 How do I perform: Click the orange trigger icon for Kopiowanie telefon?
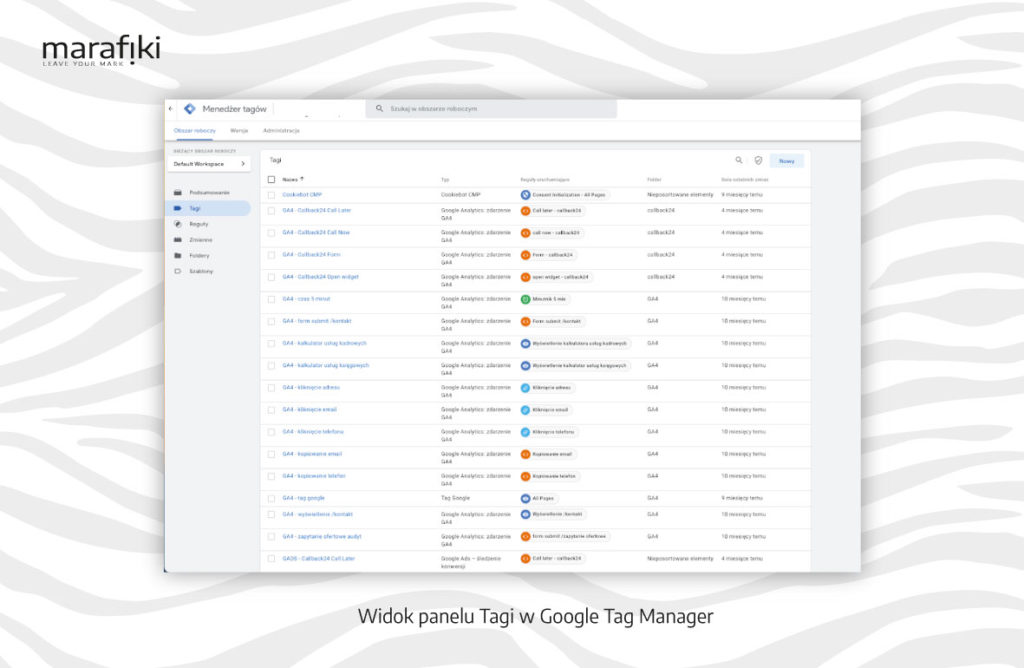pos(525,476)
